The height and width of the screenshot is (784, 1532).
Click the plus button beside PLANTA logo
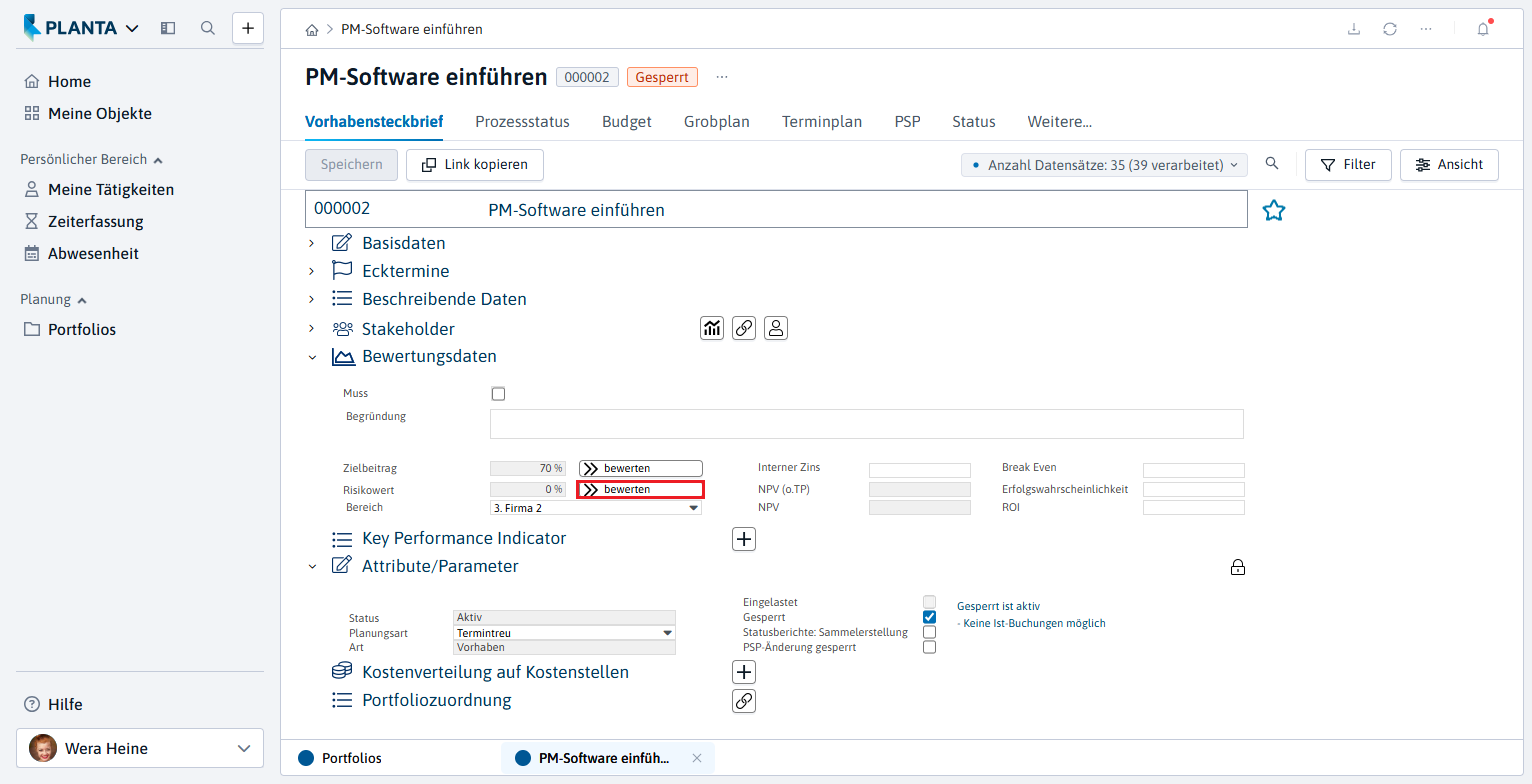(248, 28)
